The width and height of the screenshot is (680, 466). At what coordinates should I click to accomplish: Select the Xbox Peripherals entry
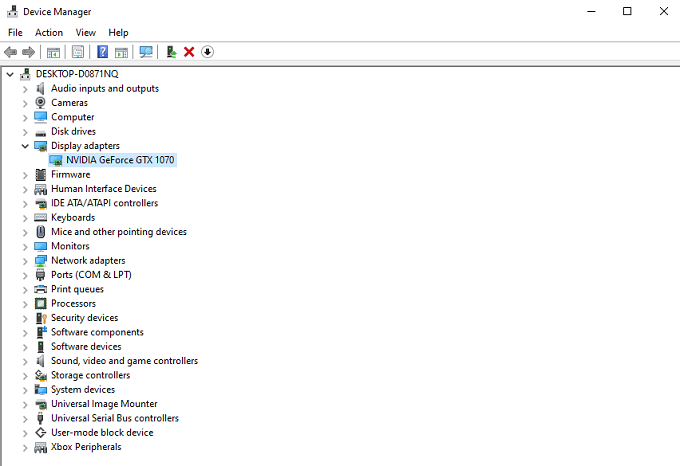point(86,447)
